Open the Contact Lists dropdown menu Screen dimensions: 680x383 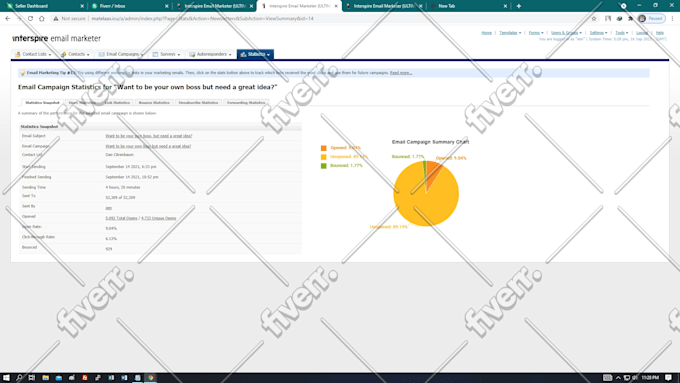[33, 54]
